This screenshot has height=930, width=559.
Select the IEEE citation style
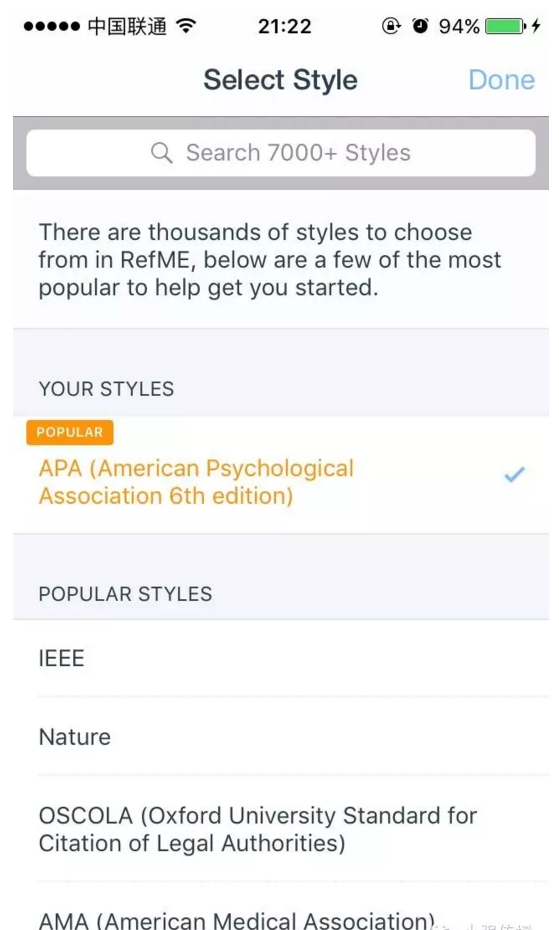point(281,658)
